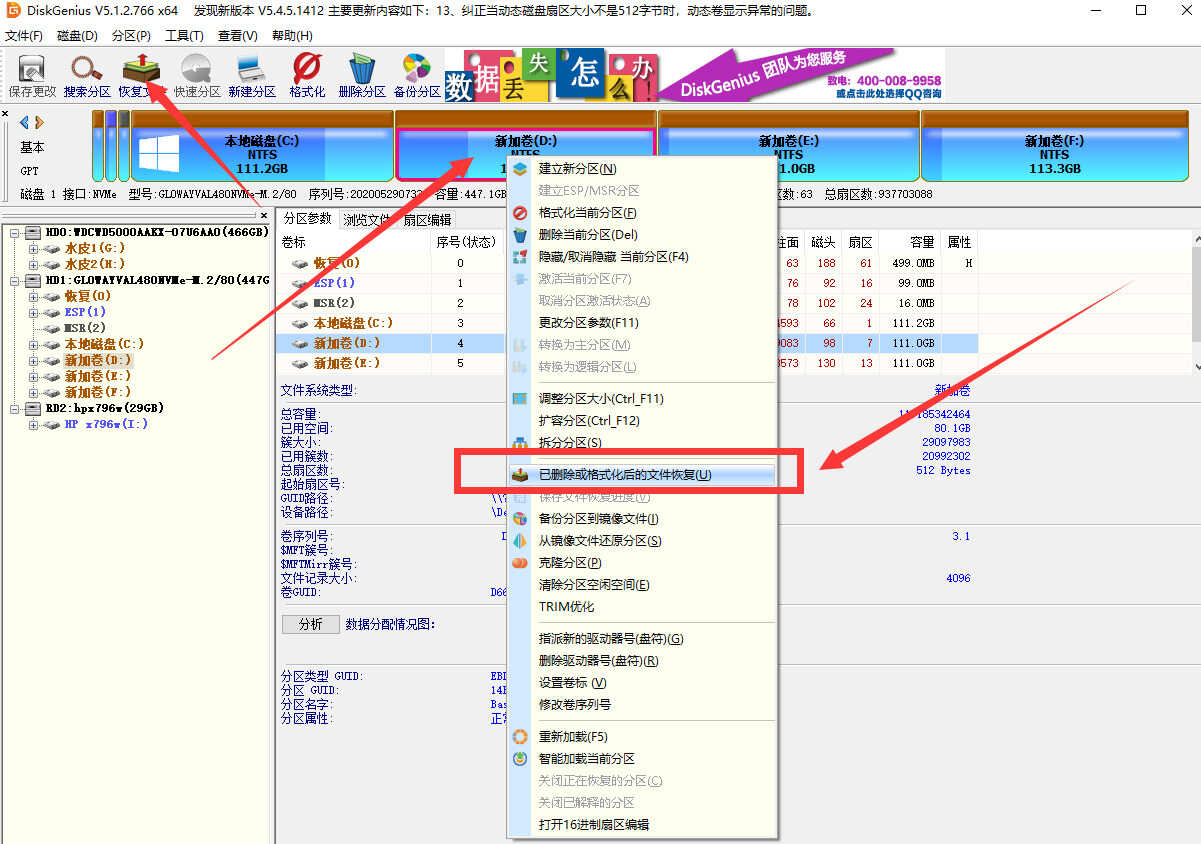This screenshot has height=844, width=1201.
Task: Open the 工具(T) menu
Action: pos(184,36)
